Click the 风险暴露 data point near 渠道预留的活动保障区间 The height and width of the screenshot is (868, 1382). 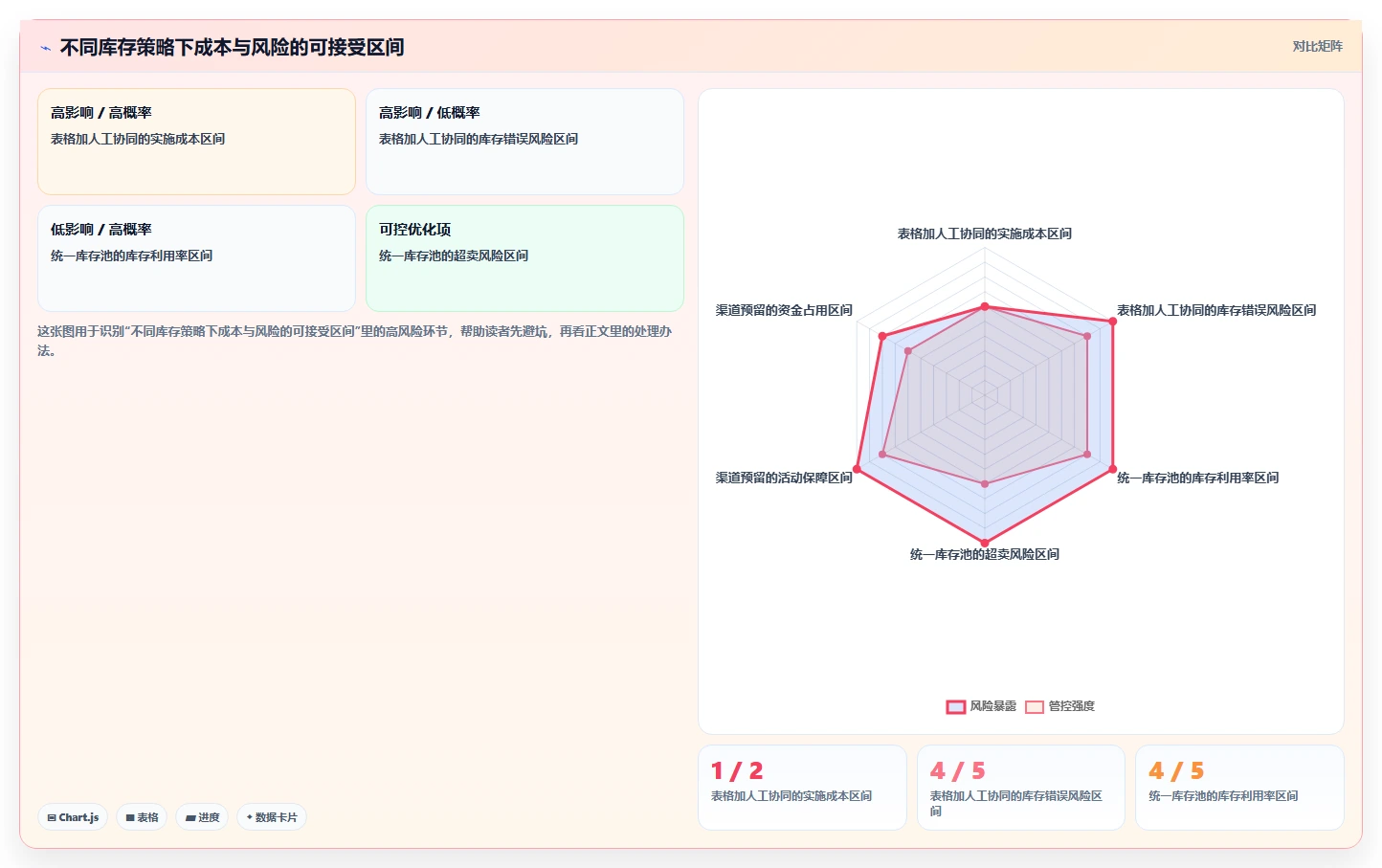coord(857,469)
